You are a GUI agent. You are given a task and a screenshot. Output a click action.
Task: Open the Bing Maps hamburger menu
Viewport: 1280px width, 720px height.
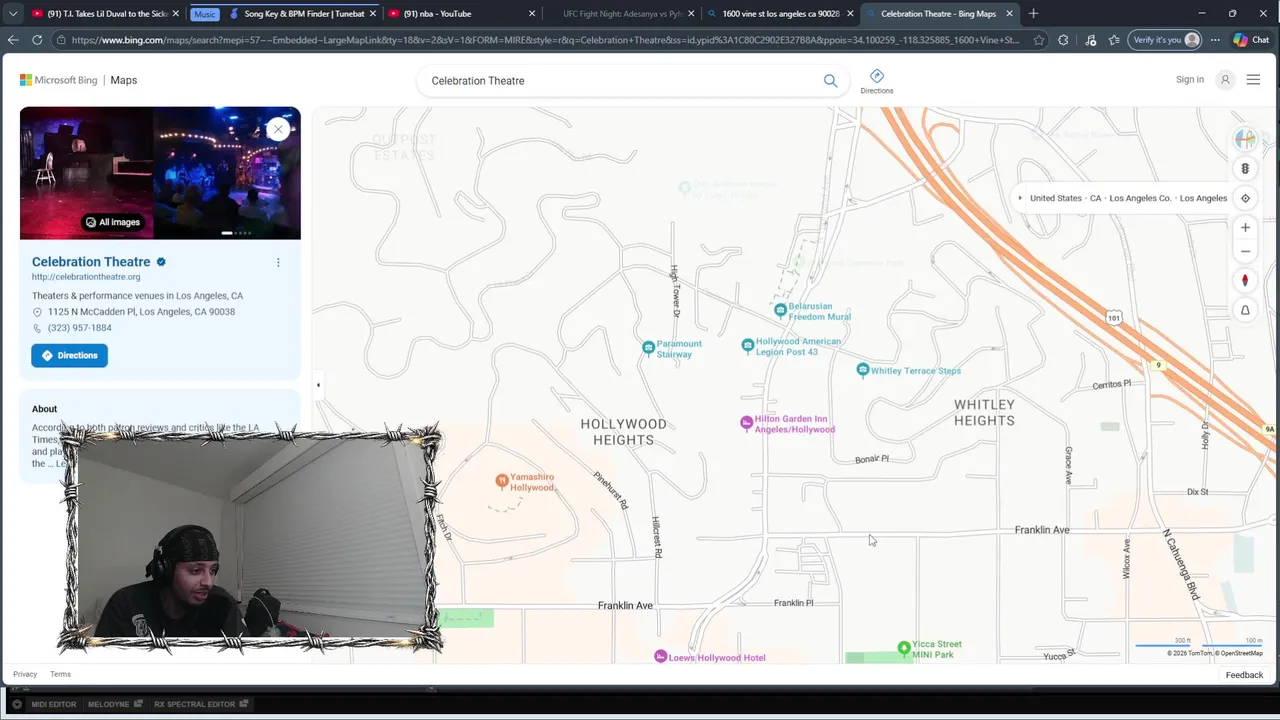coord(1253,80)
